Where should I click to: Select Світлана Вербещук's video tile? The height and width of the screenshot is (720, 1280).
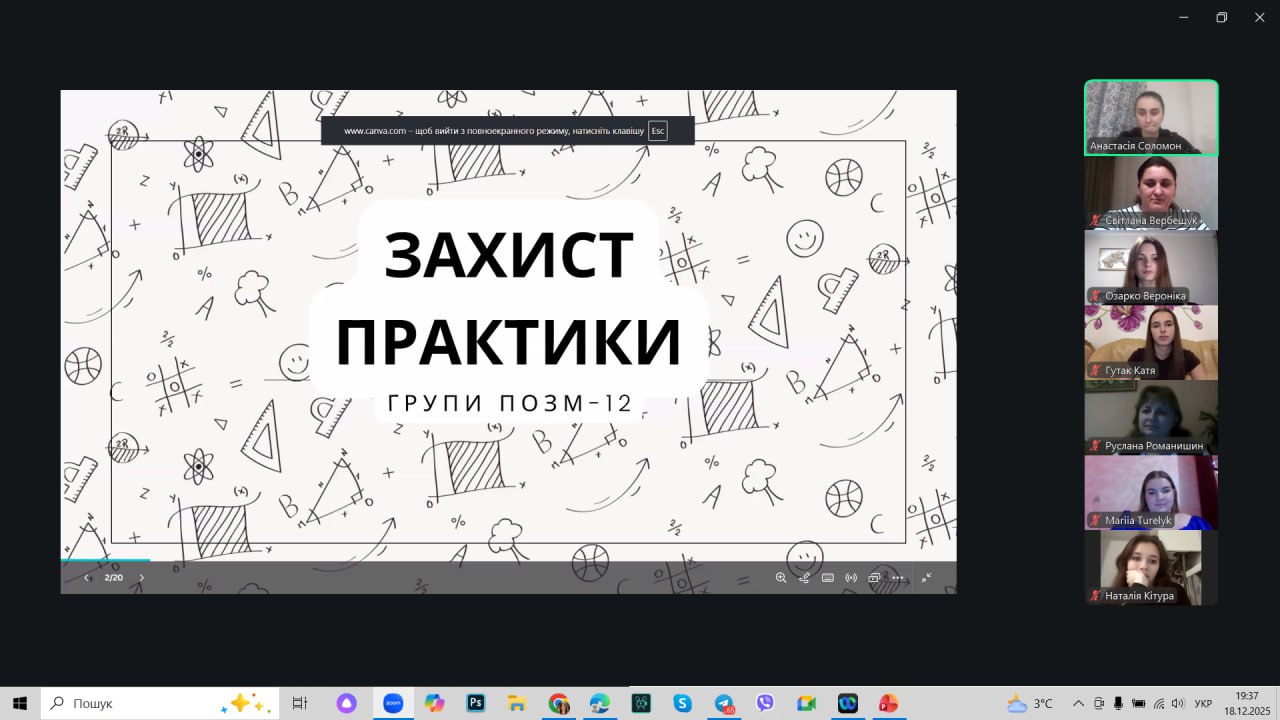tap(1151, 192)
